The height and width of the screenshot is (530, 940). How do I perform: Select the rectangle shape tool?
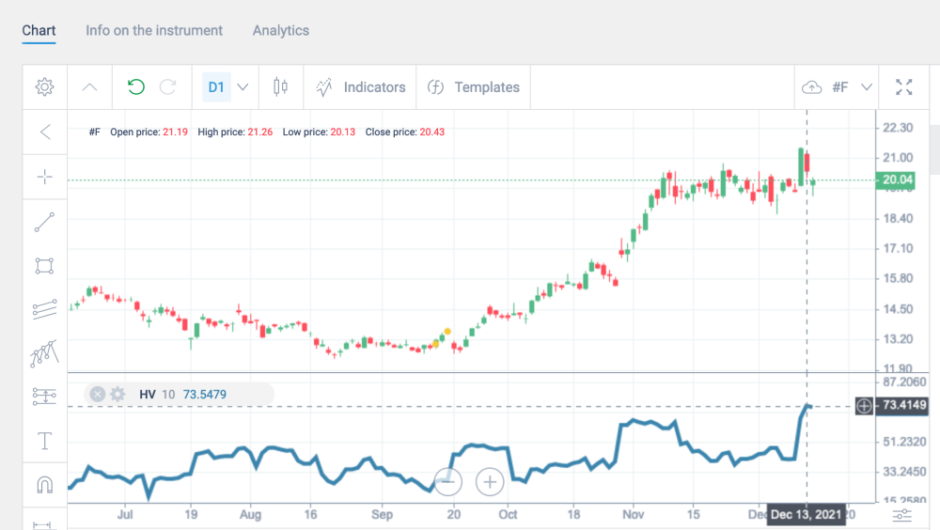[44, 266]
